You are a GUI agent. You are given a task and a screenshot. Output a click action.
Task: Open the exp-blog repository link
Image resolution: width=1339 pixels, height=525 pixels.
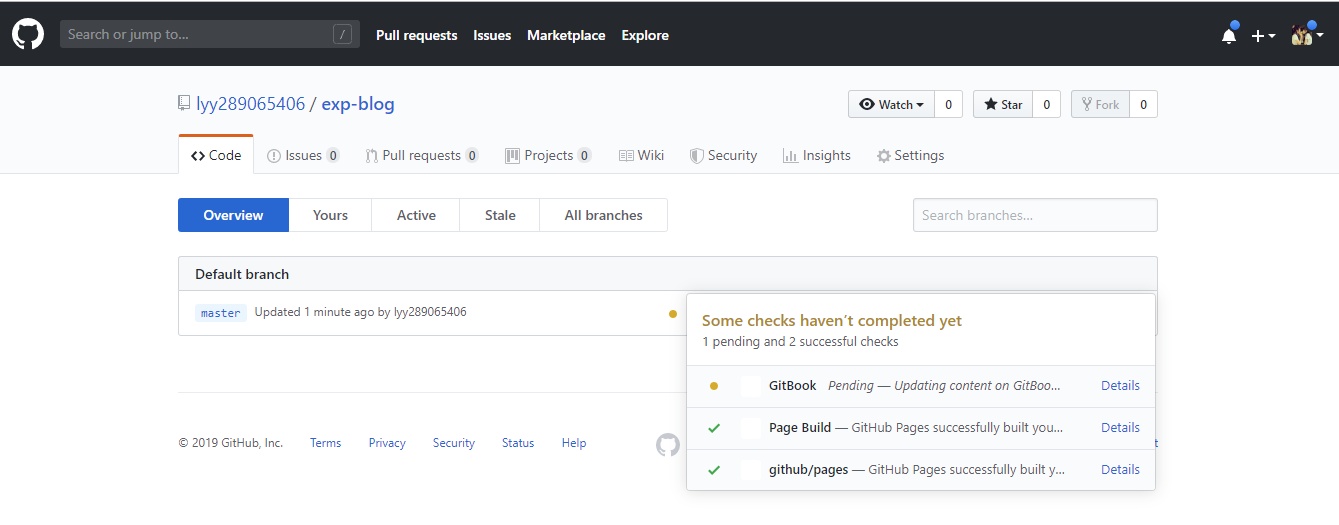tap(358, 104)
